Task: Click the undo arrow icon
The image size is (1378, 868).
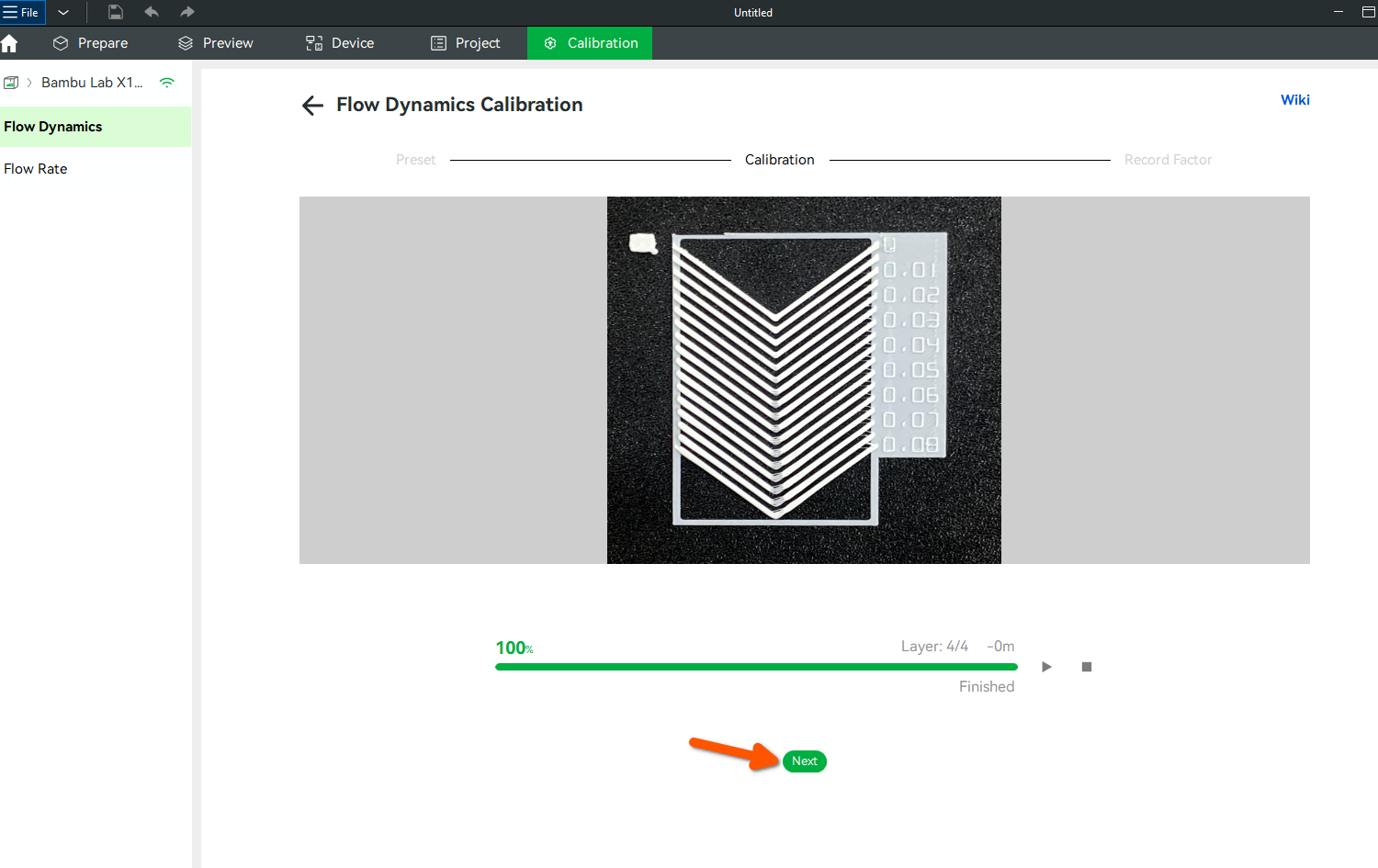Action: coord(152,12)
